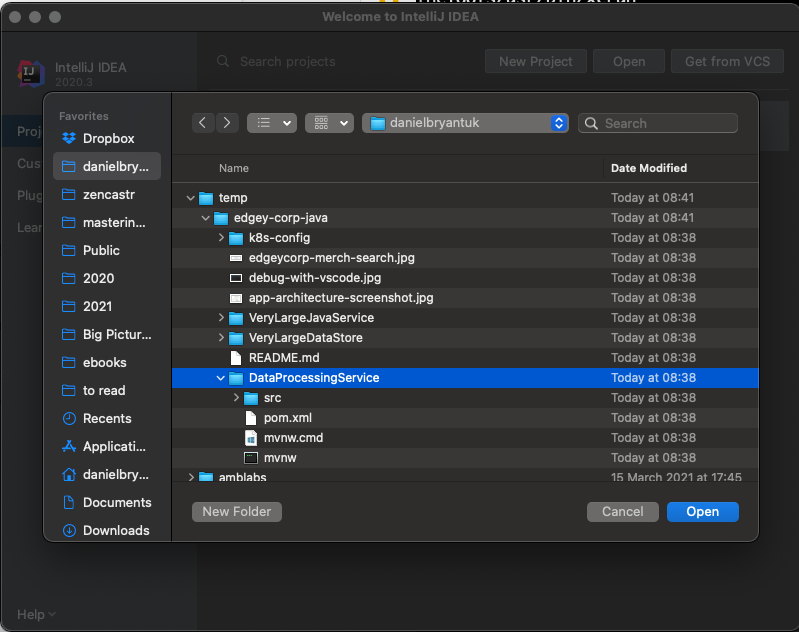Expand the VeryLargeJavaService folder
Image resolution: width=799 pixels, height=632 pixels.
point(221,318)
